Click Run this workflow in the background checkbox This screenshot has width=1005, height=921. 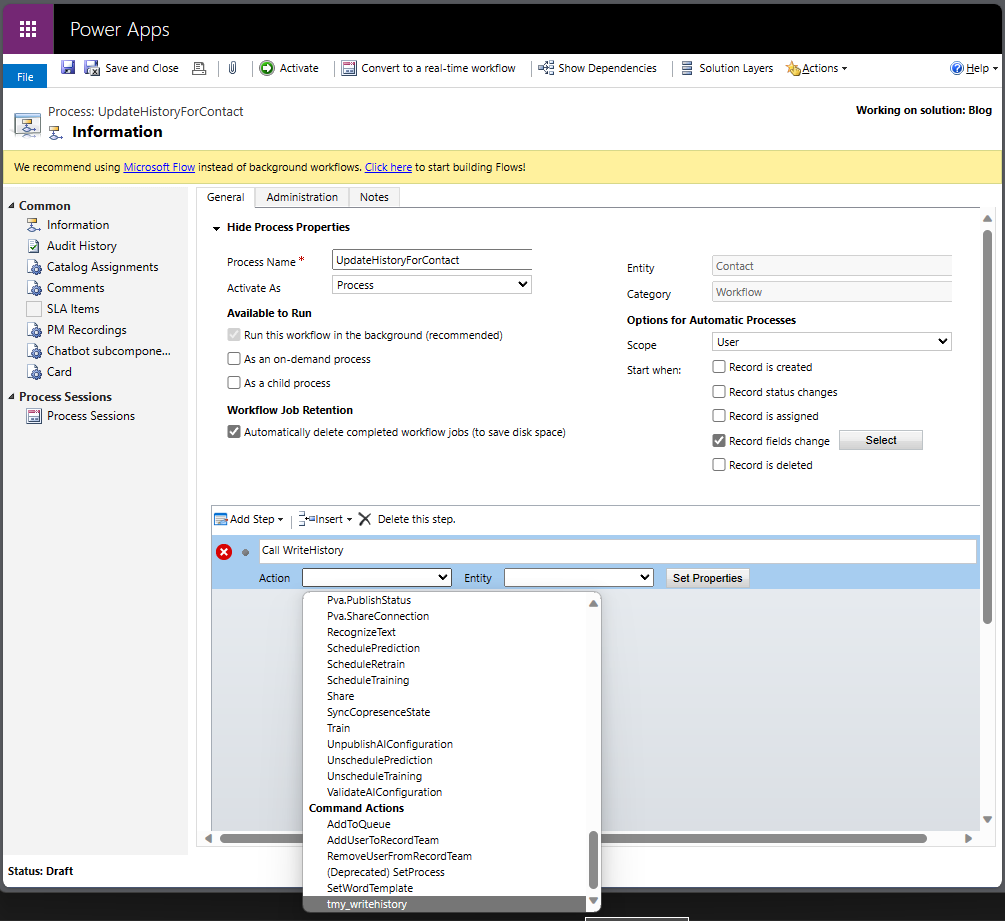coord(234,335)
